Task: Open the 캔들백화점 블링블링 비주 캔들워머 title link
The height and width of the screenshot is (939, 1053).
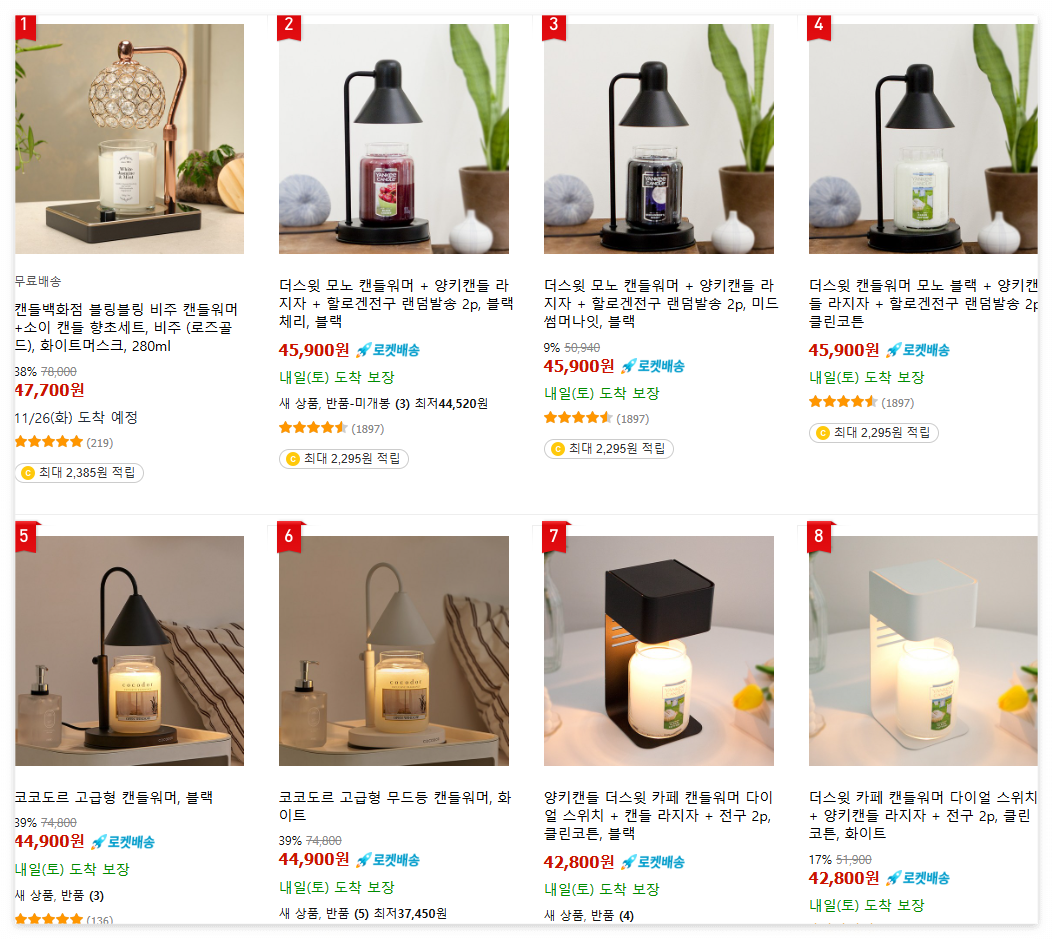Action: (x=126, y=328)
